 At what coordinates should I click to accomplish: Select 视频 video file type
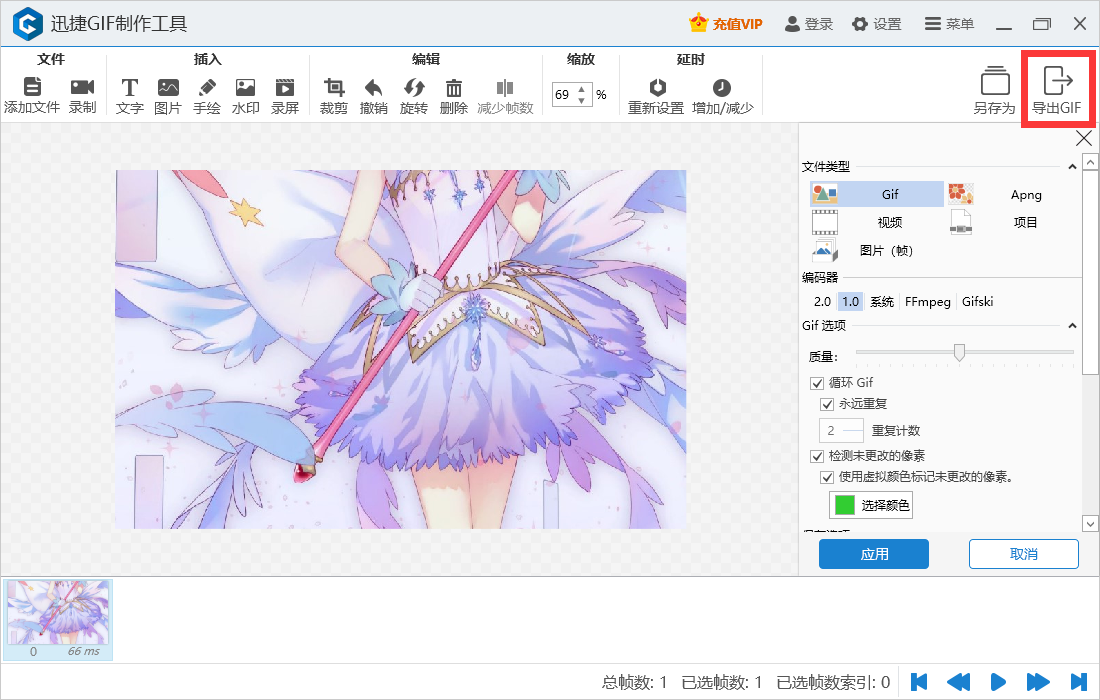click(877, 222)
